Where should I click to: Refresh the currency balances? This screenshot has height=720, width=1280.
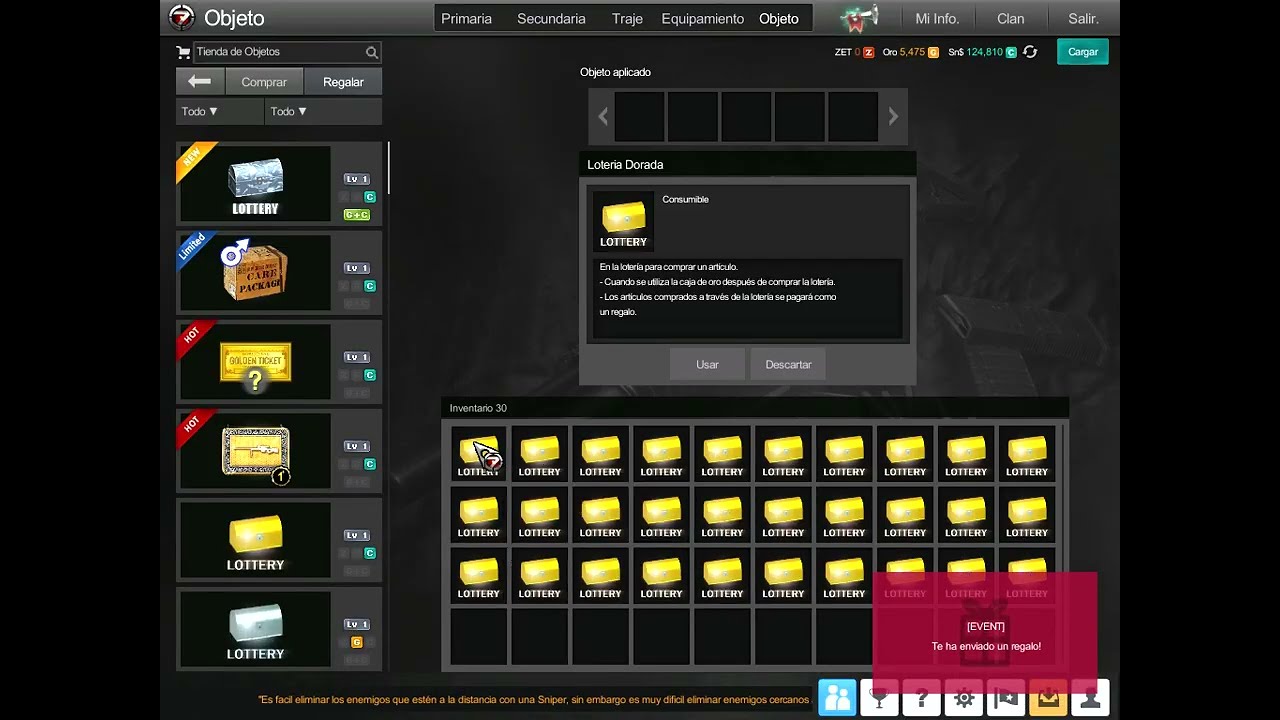pyautogui.click(x=1030, y=52)
